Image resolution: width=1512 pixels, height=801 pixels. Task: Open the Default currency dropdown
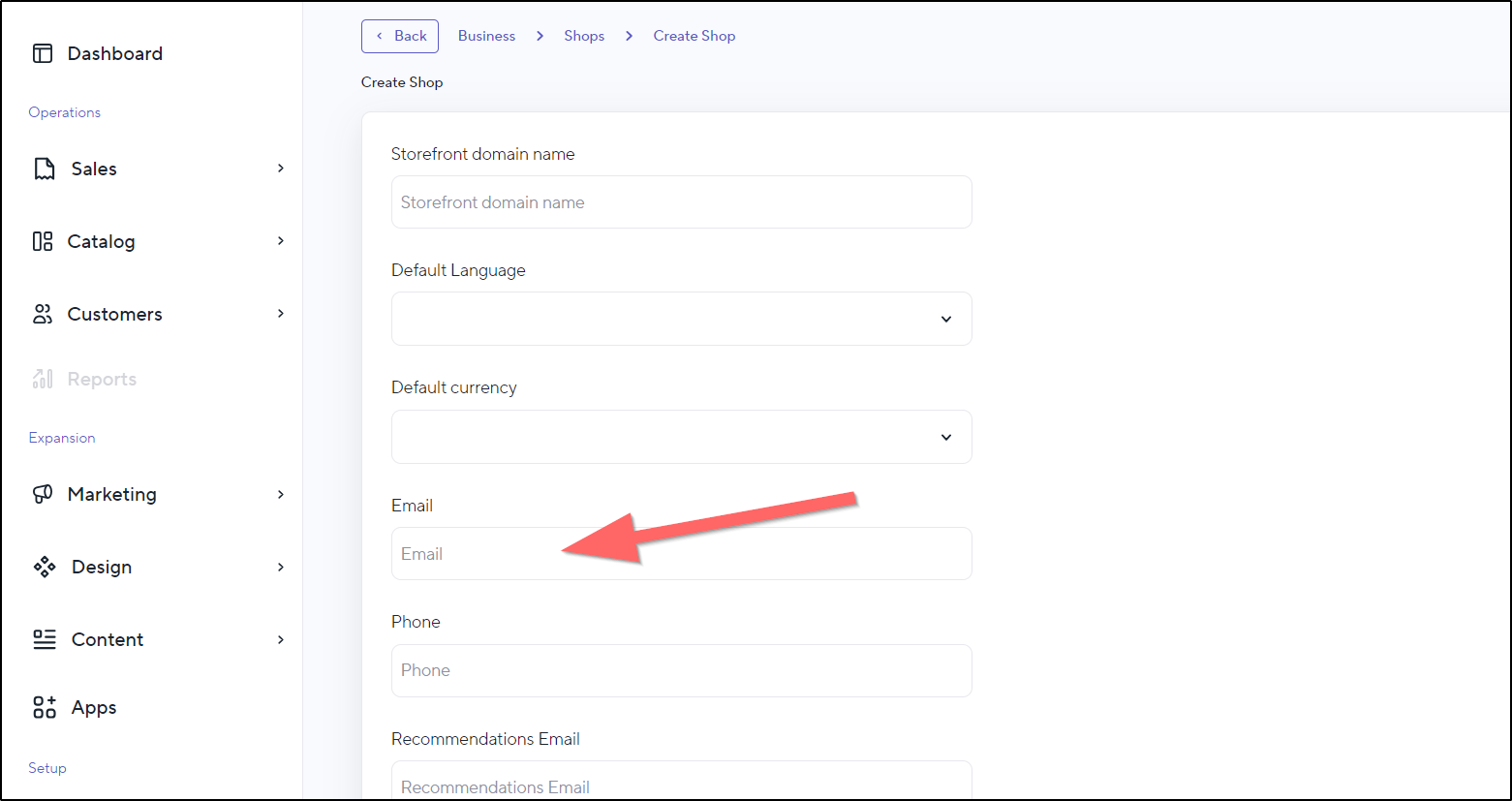tap(681, 437)
